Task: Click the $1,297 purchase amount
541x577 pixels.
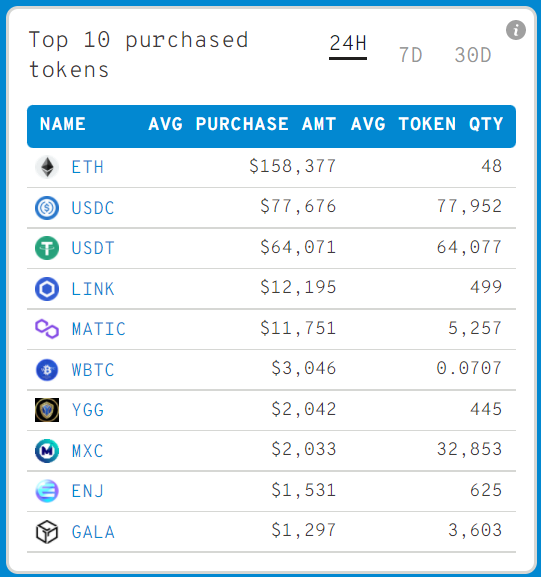Action: [304, 530]
